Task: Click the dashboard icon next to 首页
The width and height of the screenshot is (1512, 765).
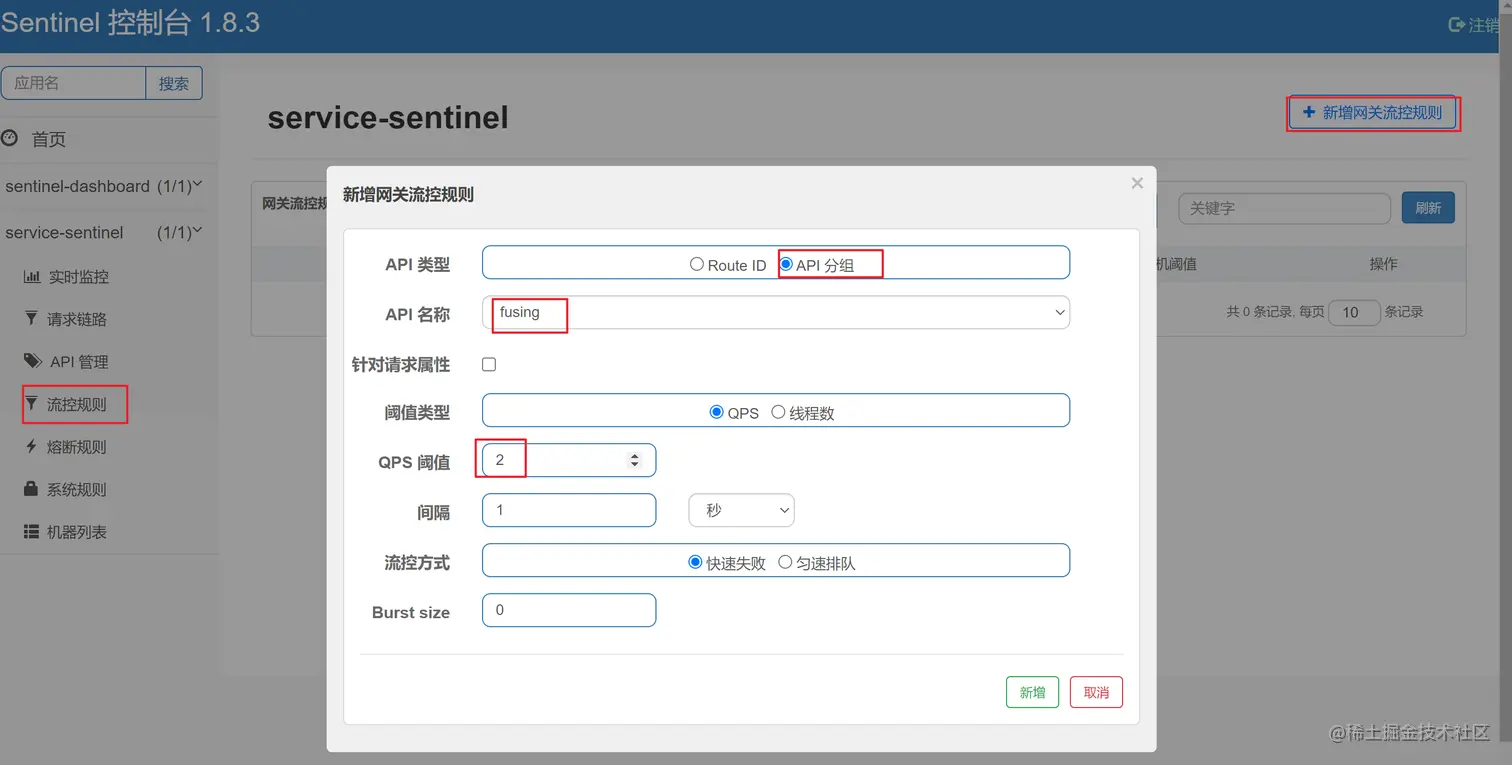Action: 10,138
